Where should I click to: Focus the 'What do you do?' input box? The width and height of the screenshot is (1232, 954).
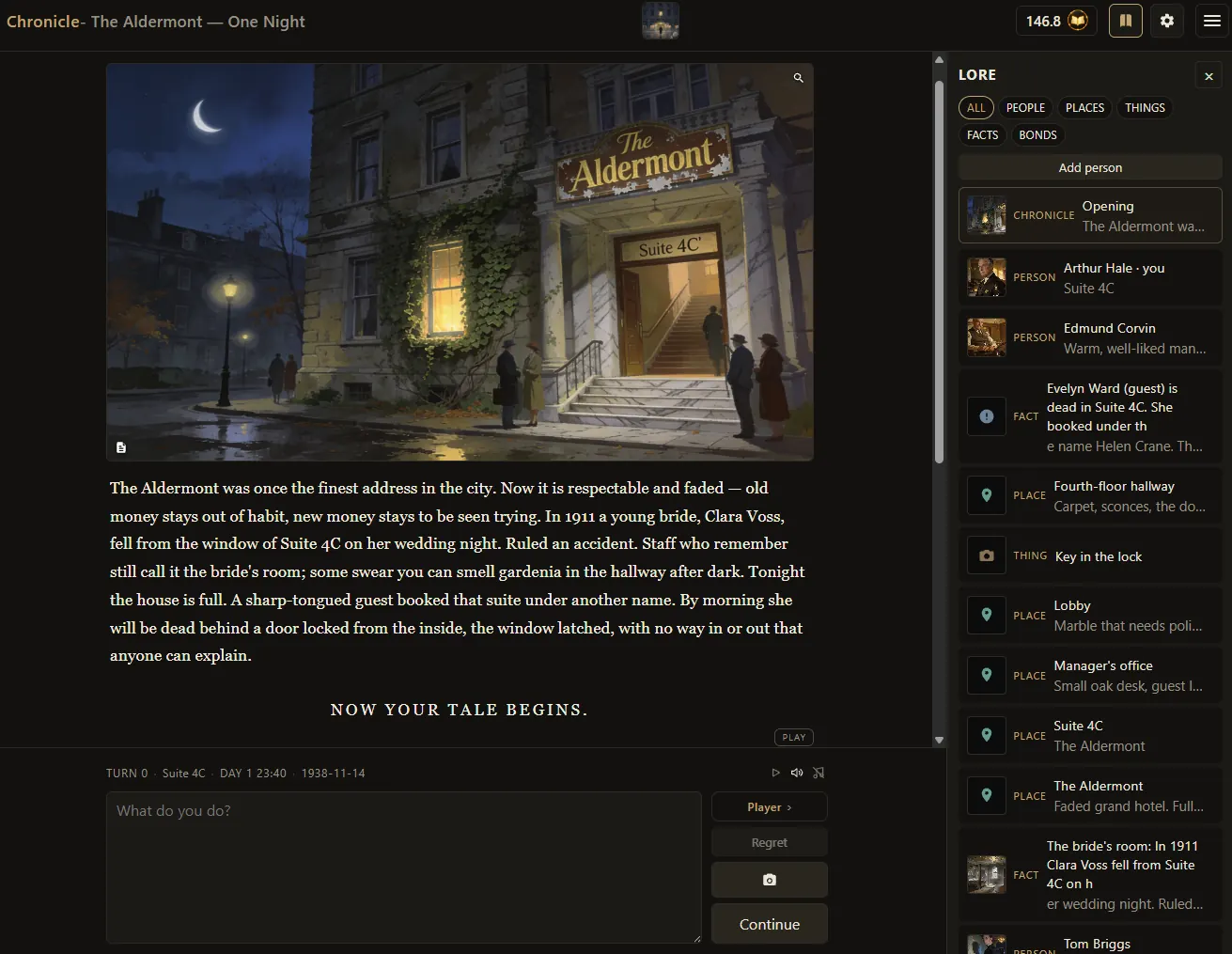tap(404, 867)
